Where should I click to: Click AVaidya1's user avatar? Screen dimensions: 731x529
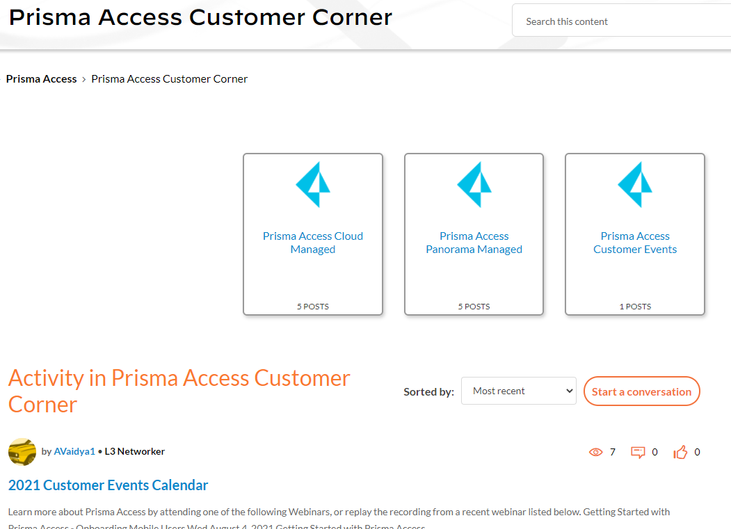[22, 452]
